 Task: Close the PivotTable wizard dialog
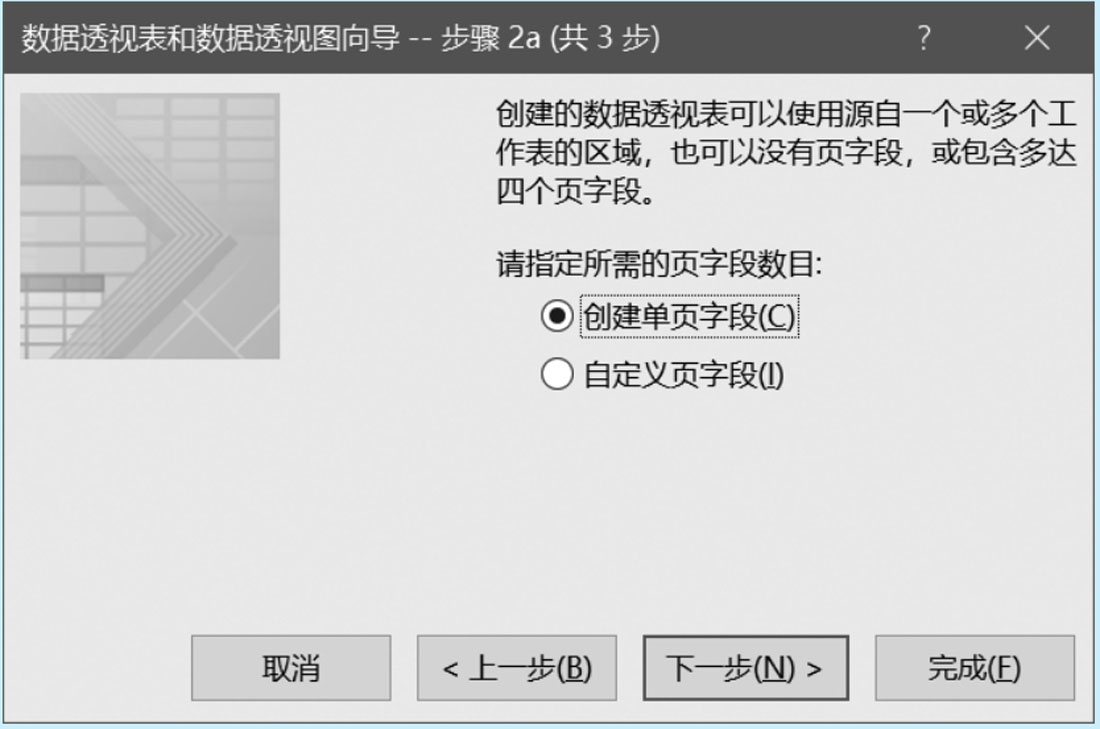click(1037, 38)
